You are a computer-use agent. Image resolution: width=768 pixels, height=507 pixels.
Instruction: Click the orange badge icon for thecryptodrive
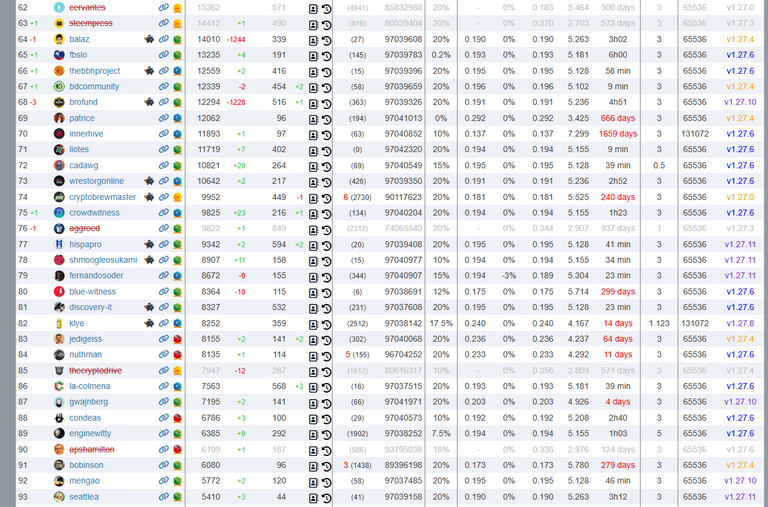point(177,371)
